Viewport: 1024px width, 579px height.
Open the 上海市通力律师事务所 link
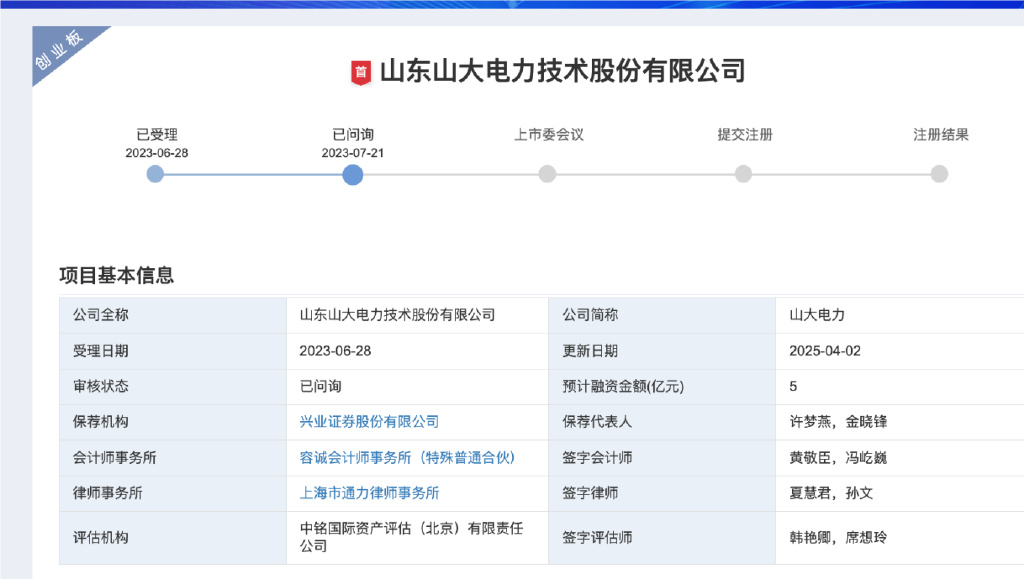pos(369,493)
